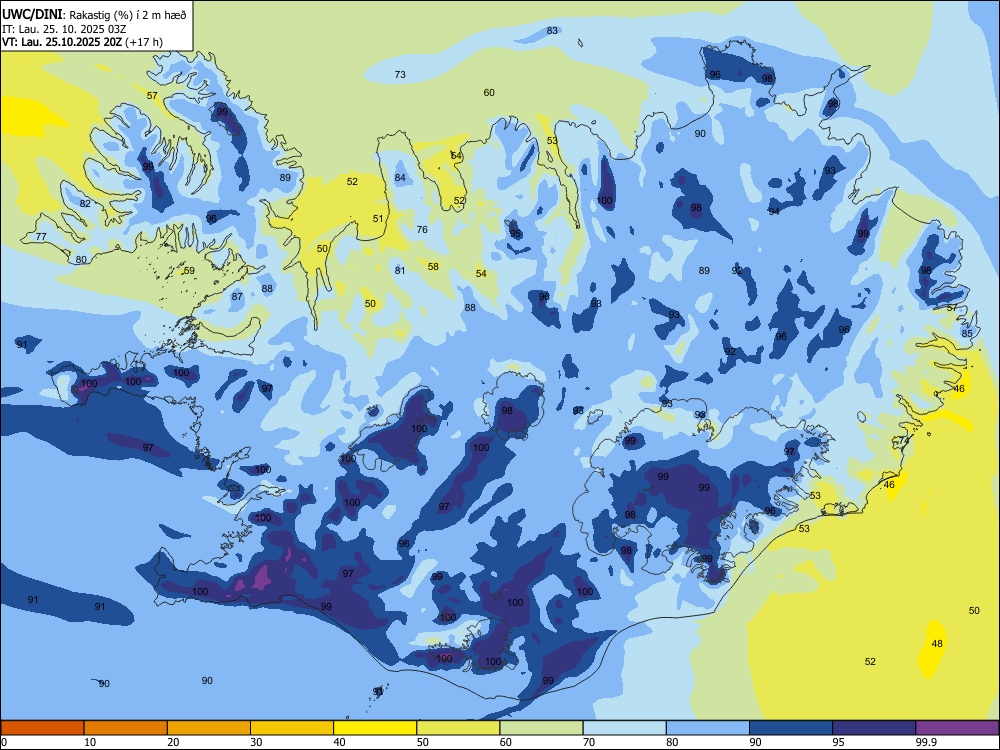
Task: Click the legend tick label '99.9'
Action: [x=926, y=742]
